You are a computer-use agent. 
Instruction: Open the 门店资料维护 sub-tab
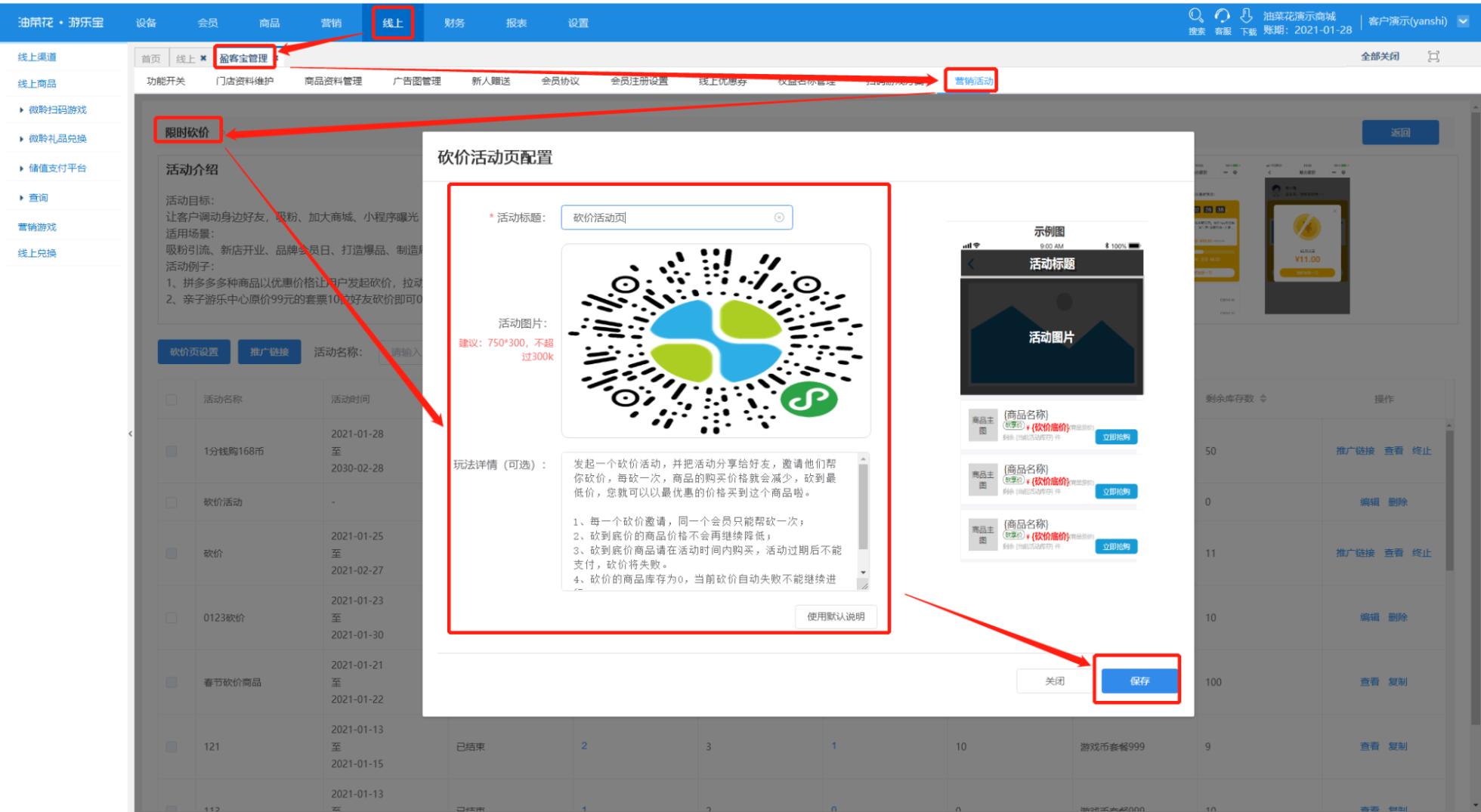click(x=245, y=81)
